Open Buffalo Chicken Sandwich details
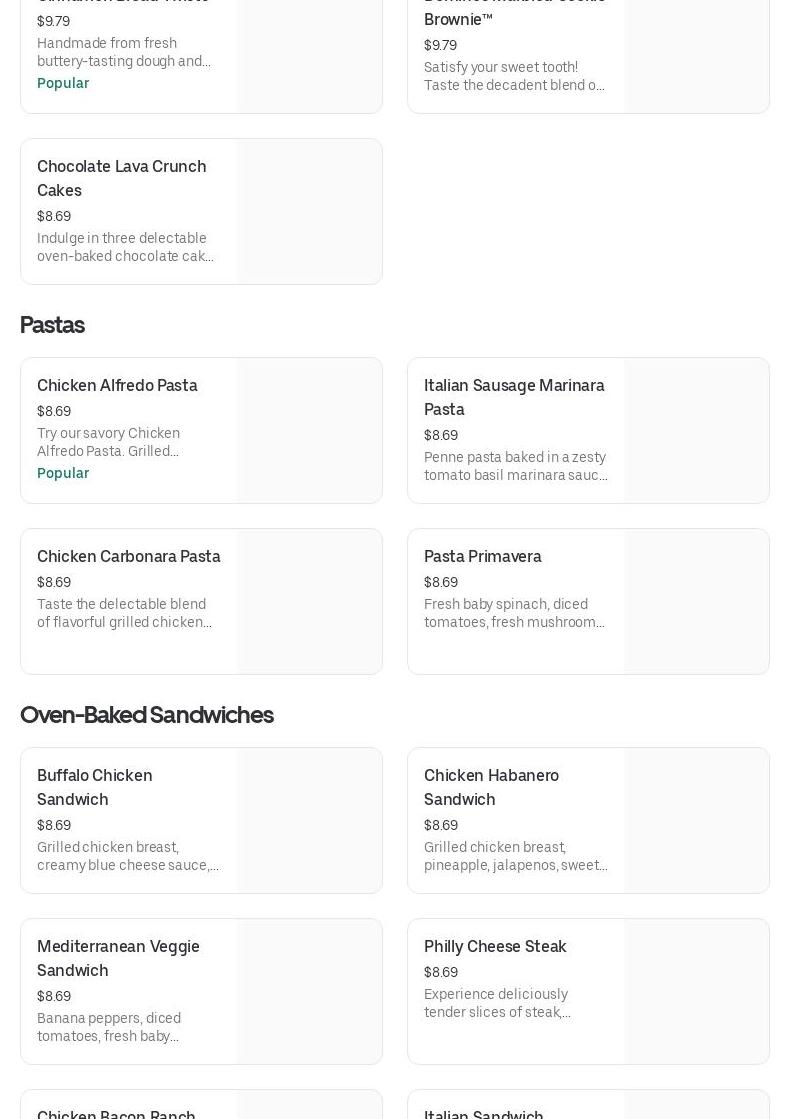 (x=95, y=787)
